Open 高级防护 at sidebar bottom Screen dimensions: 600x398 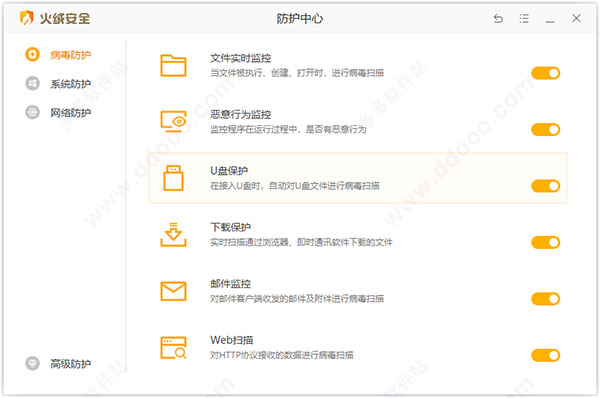pos(58,363)
